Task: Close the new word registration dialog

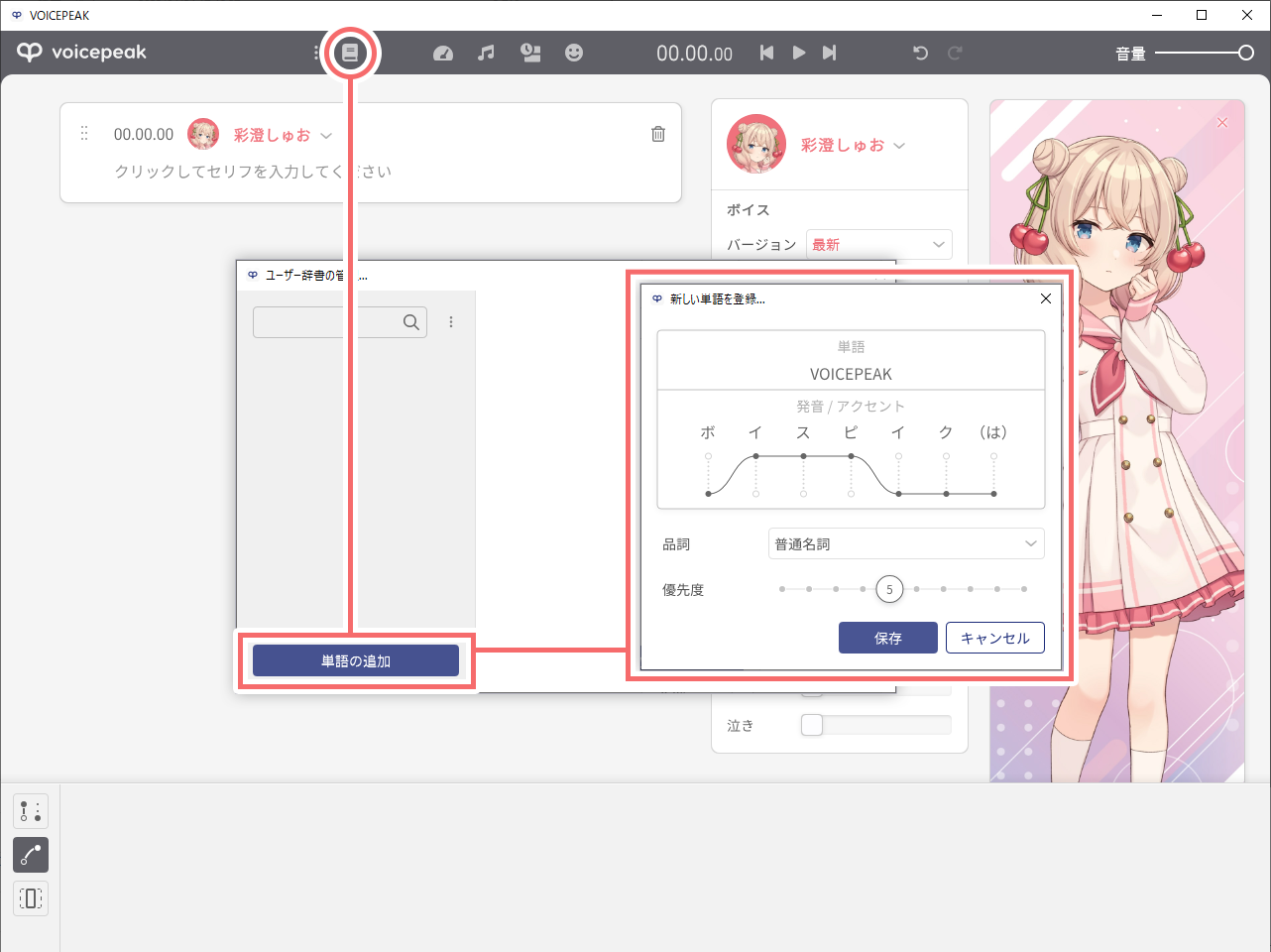Action: pyautogui.click(x=1046, y=298)
